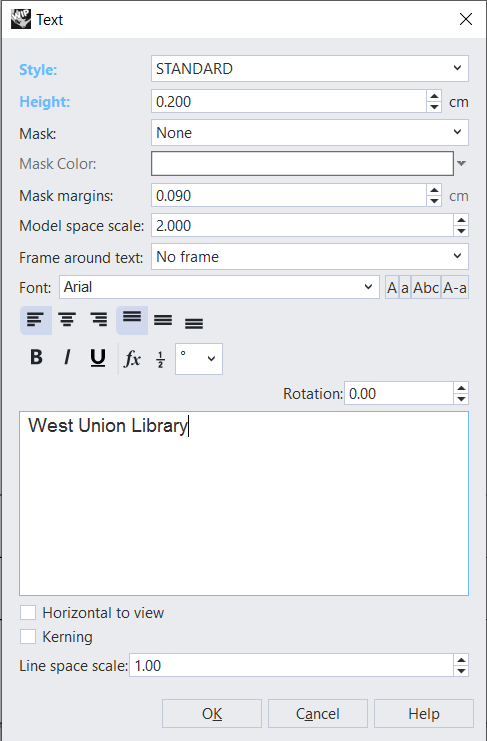Set vertical alignment to top

[132, 320]
